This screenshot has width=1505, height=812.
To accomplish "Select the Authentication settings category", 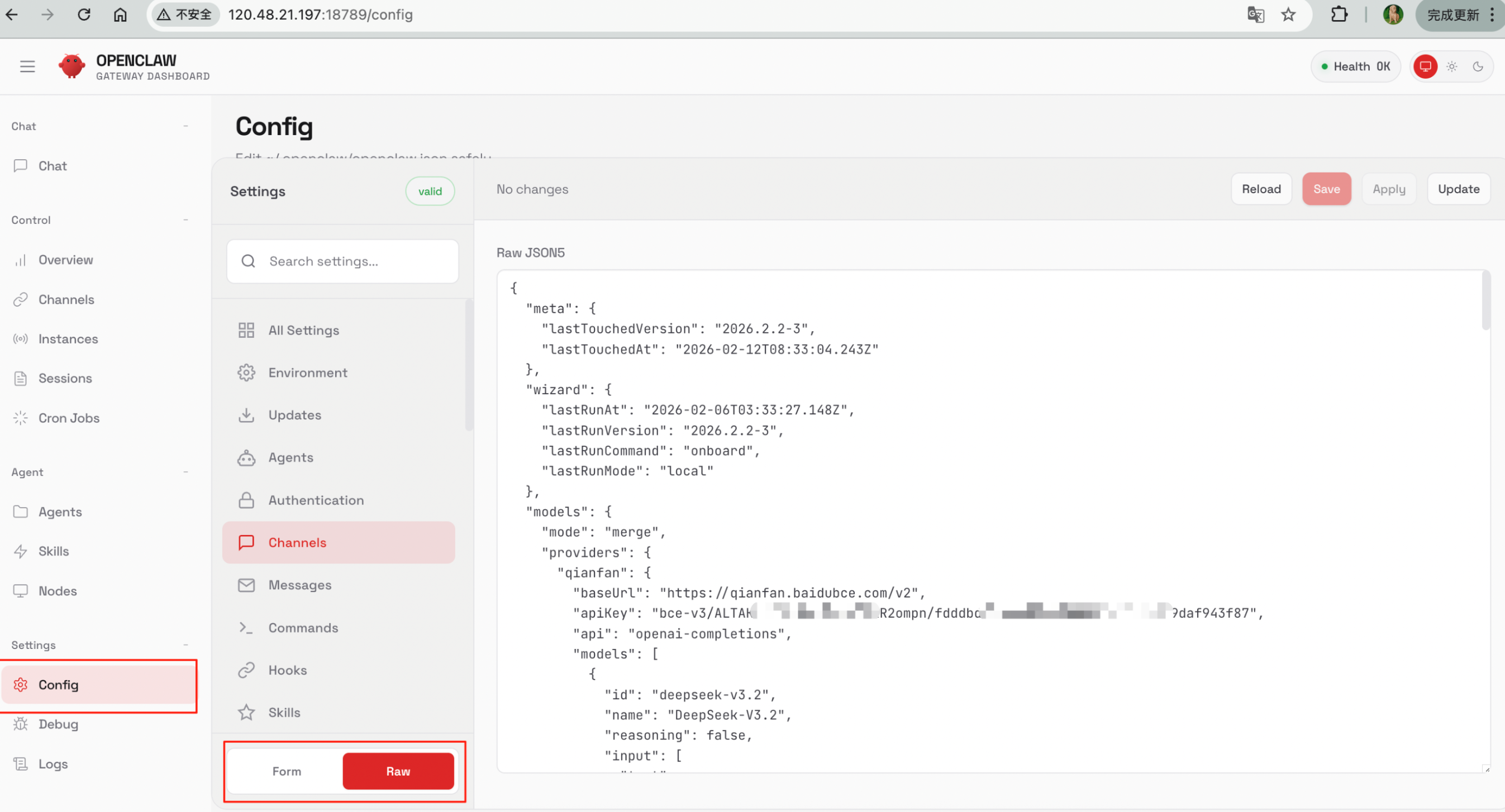I will tap(316, 500).
